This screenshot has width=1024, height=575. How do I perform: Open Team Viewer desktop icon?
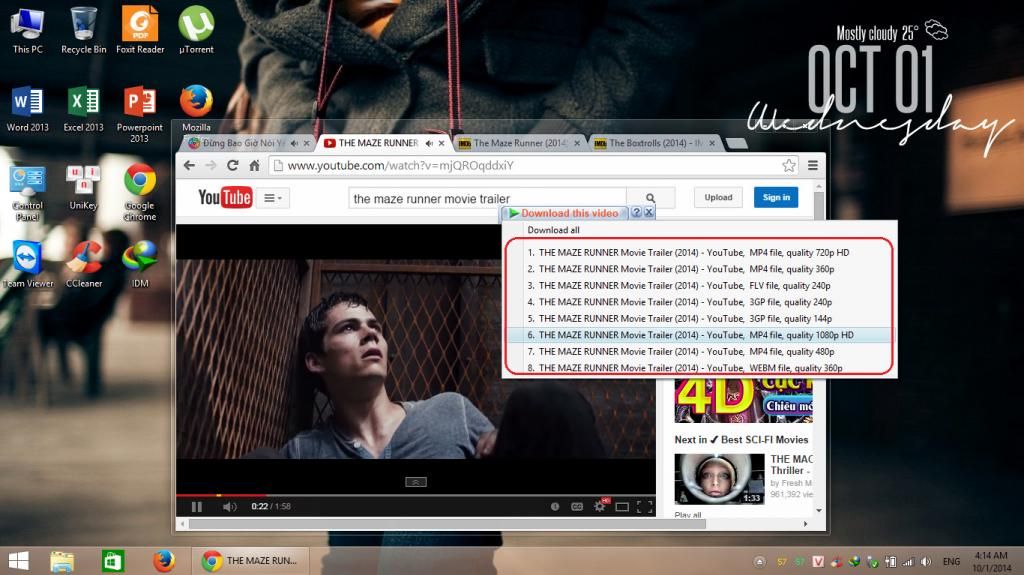tap(27, 264)
